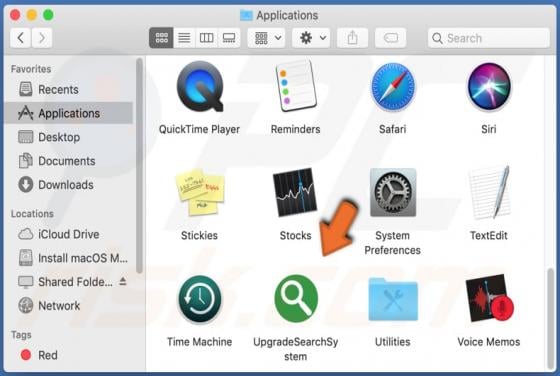The width and height of the screenshot is (560, 376).
Task: Select the TextEdit app icon
Action: click(489, 192)
